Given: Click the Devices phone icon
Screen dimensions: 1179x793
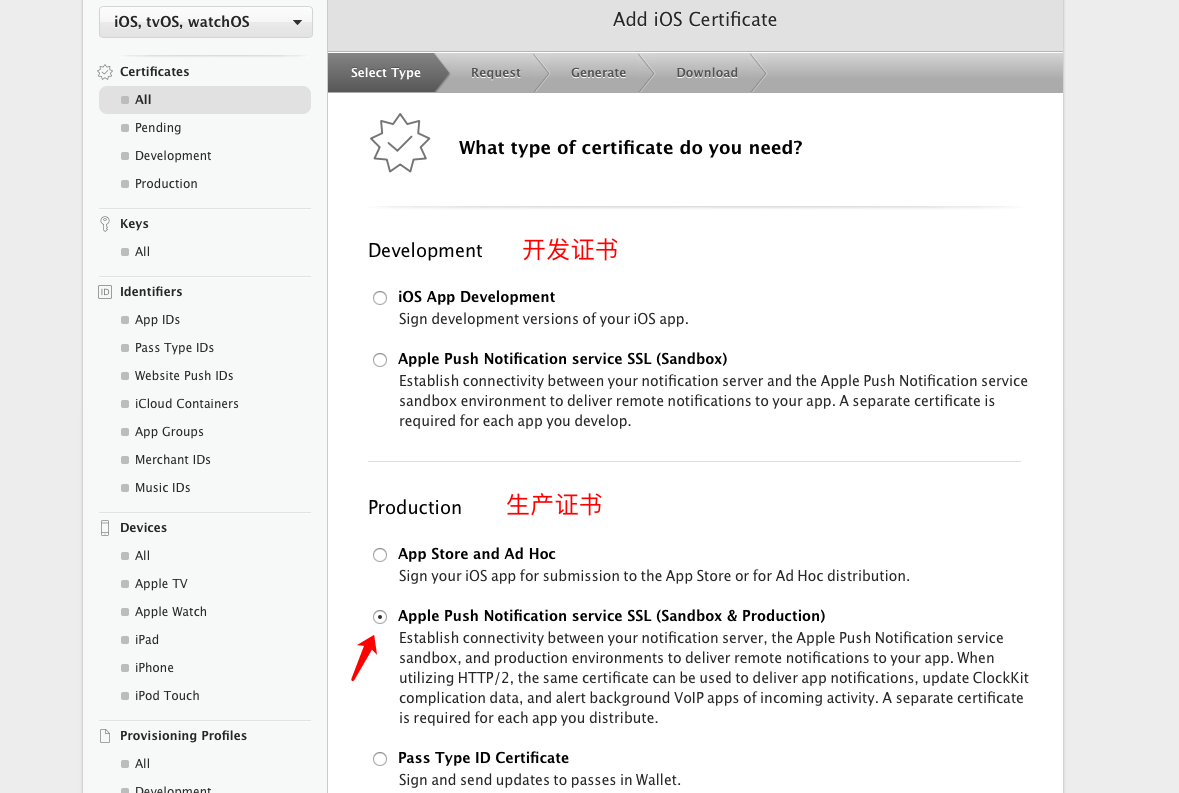Looking at the screenshot, I should pyautogui.click(x=105, y=528).
